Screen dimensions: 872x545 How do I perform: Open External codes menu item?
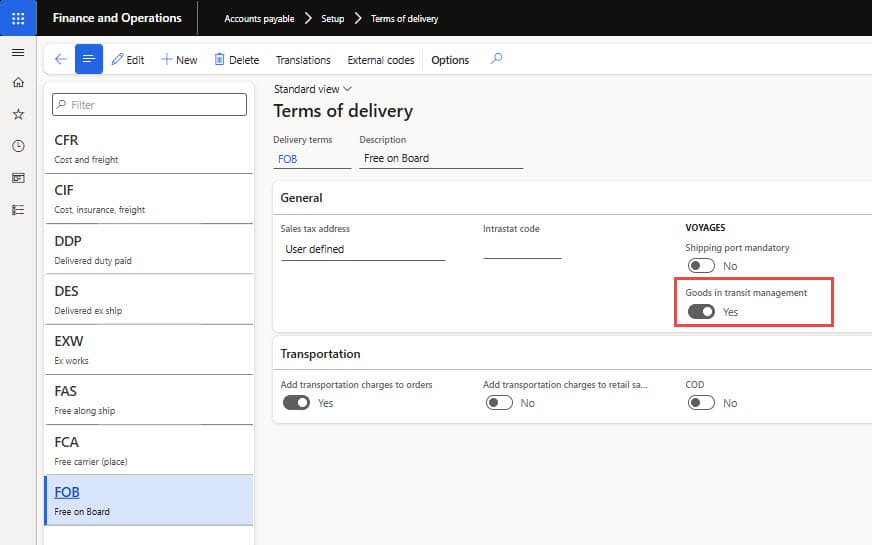(x=380, y=60)
